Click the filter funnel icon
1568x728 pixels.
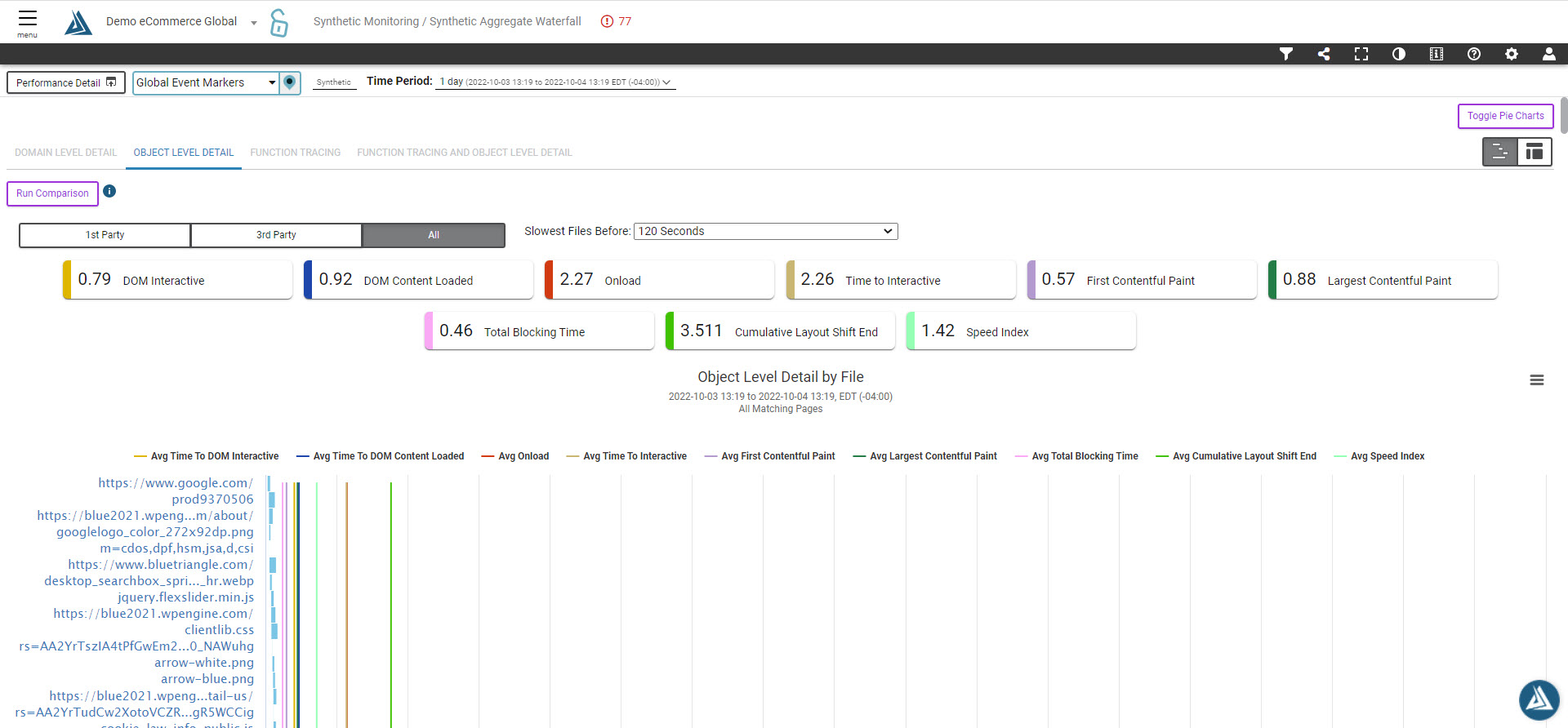coord(1286,54)
